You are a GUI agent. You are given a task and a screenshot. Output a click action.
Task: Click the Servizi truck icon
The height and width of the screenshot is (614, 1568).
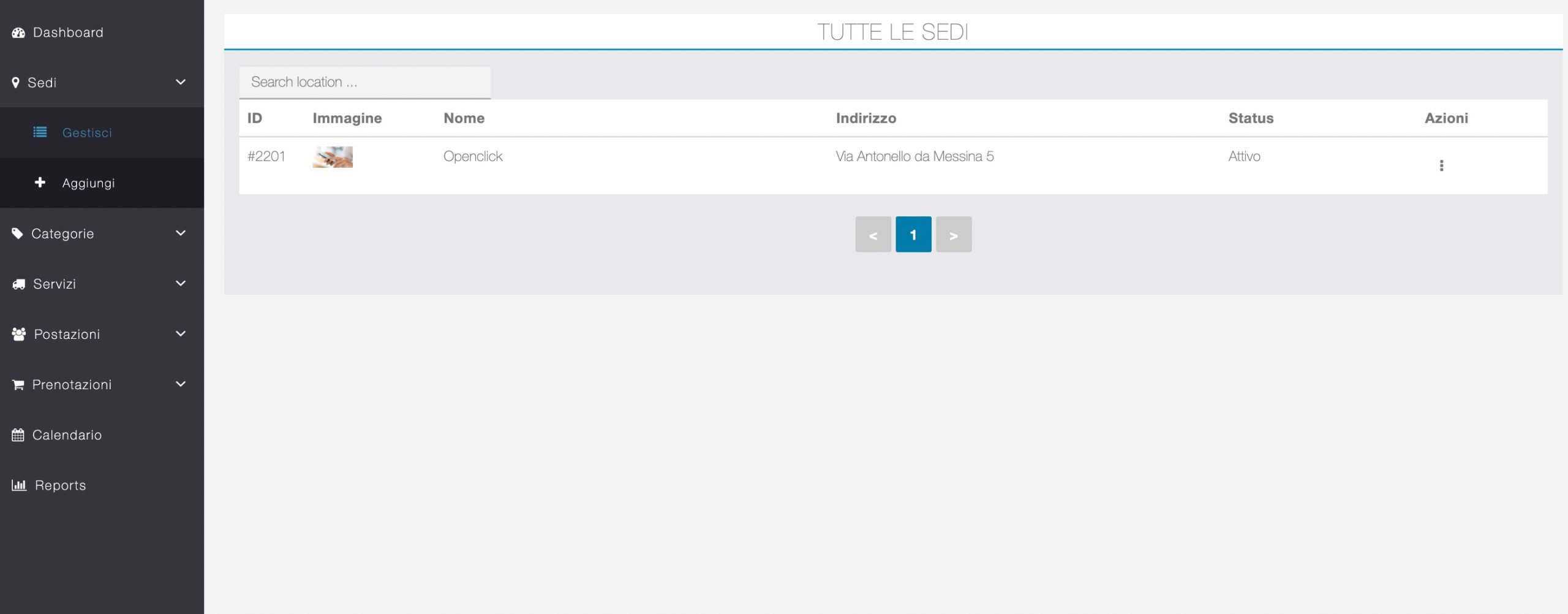tap(18, 284)
